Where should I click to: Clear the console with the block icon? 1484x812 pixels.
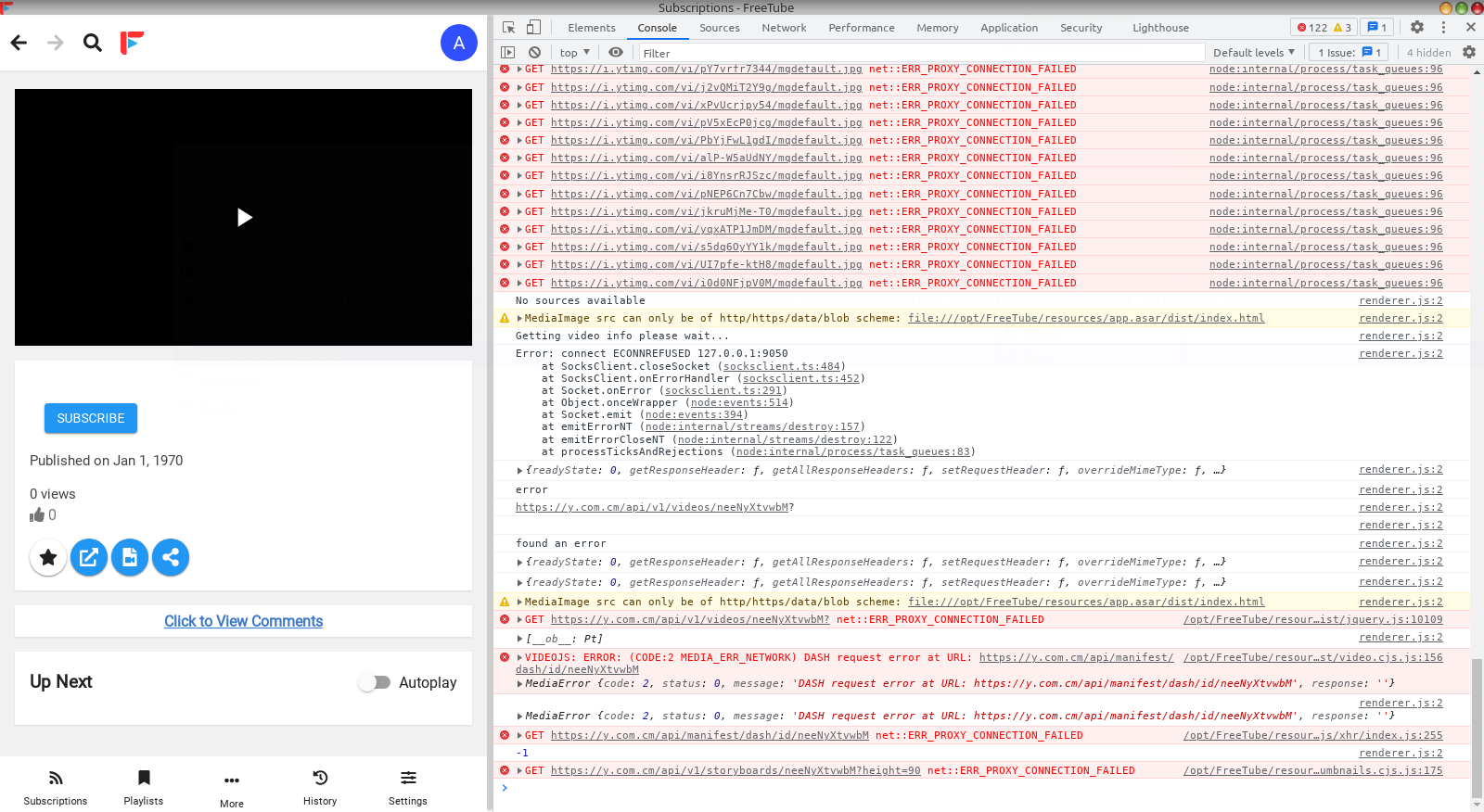click(534, 53)
